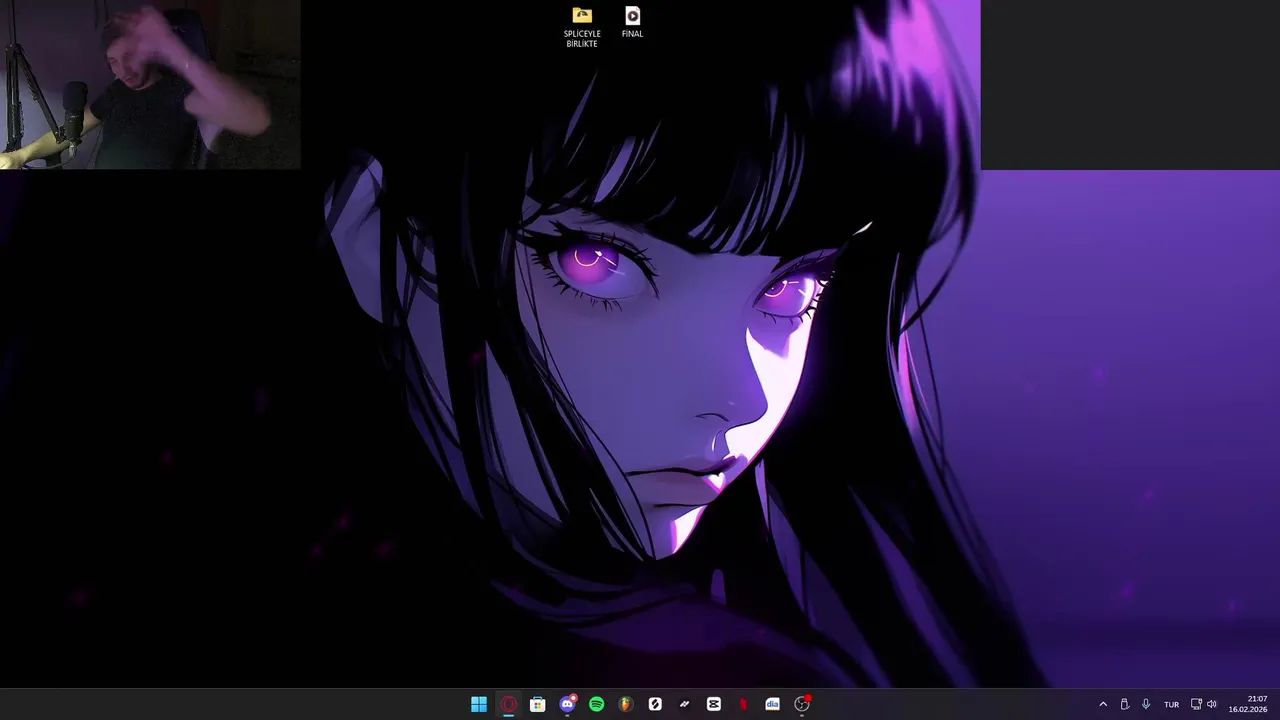Show hidden system tray icons chevron
The width and height of the screenshot is (1280, 720).
click(x=1103, y=704)
